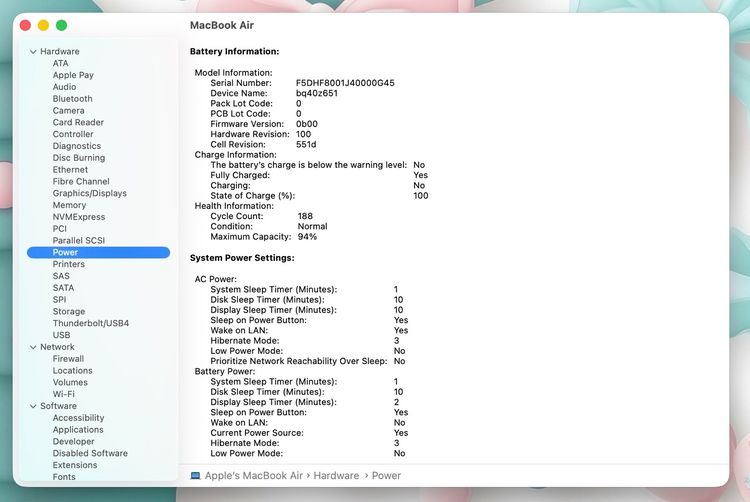Select Volumes under Network
Screen dimensions: 750x502
70,382
